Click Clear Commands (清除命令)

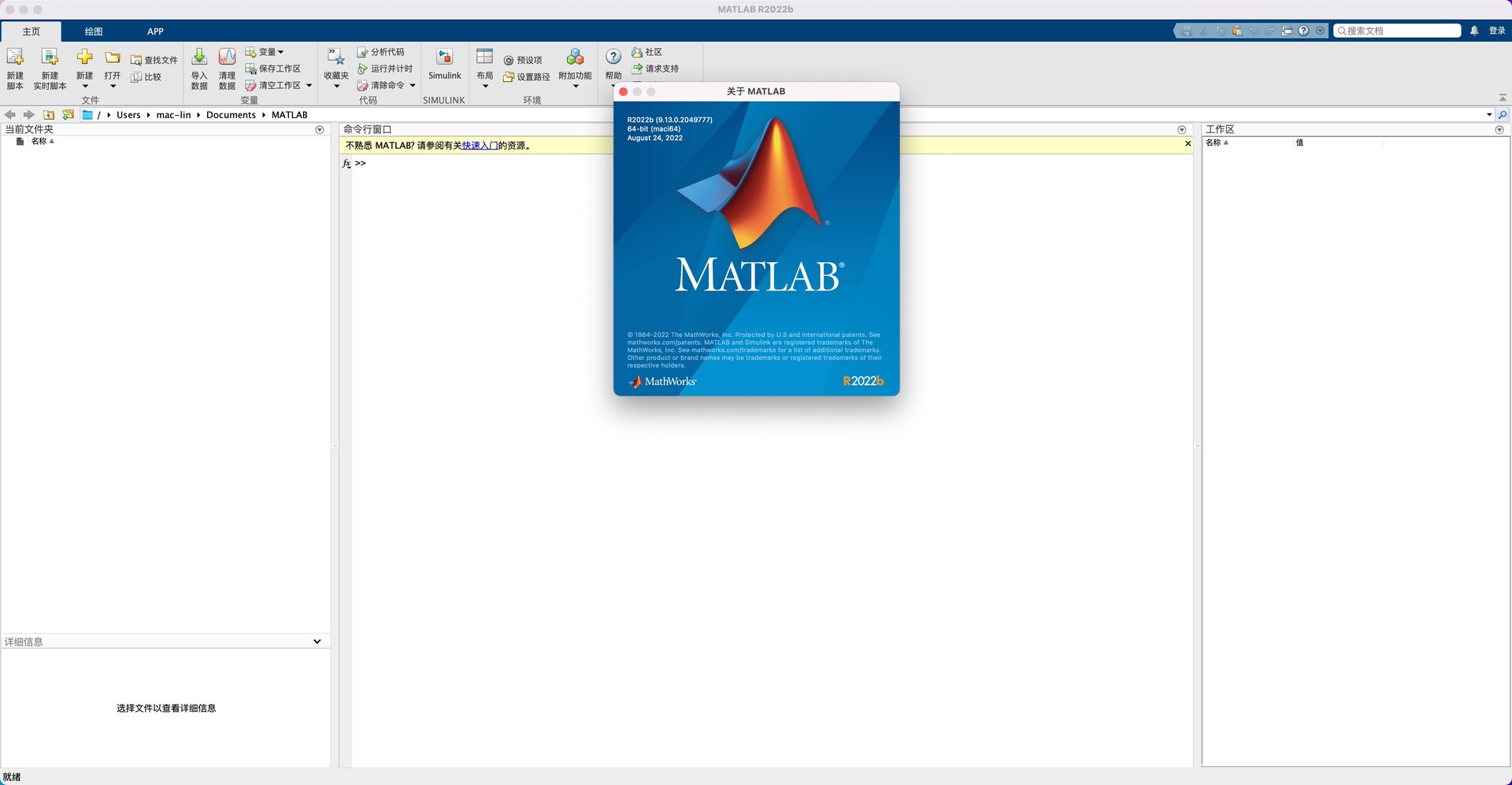[x=381, y=85]
